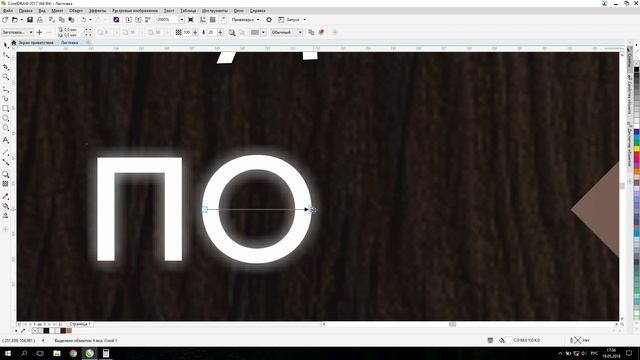
Task: Open the Table menu (Таблица)
Action: (x=188, y=11)
